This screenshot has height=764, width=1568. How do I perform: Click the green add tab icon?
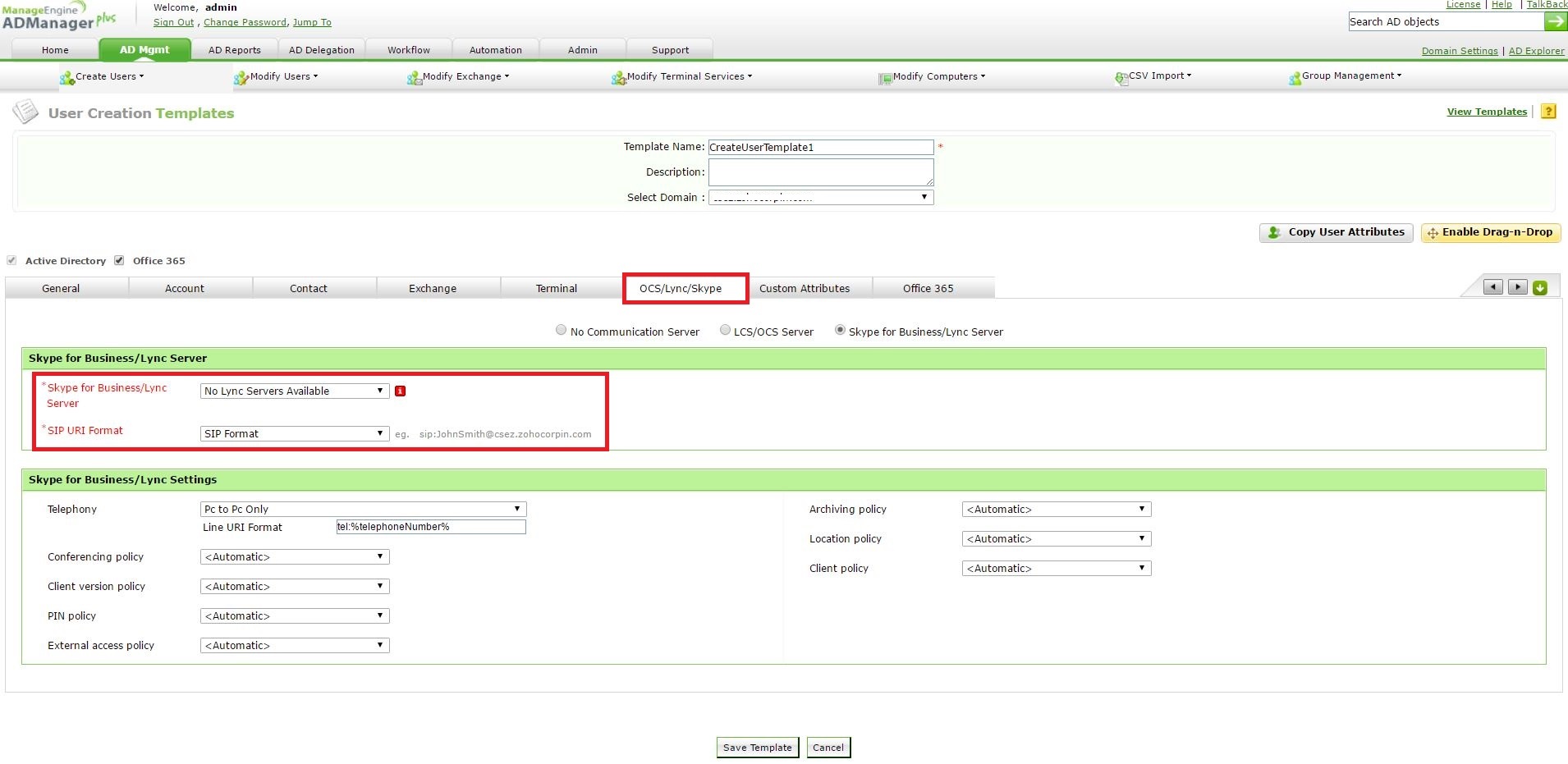1540,287
